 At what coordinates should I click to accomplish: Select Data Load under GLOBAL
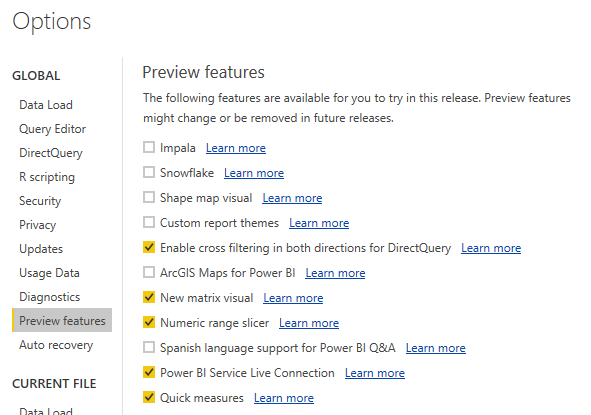click(46, 105)
